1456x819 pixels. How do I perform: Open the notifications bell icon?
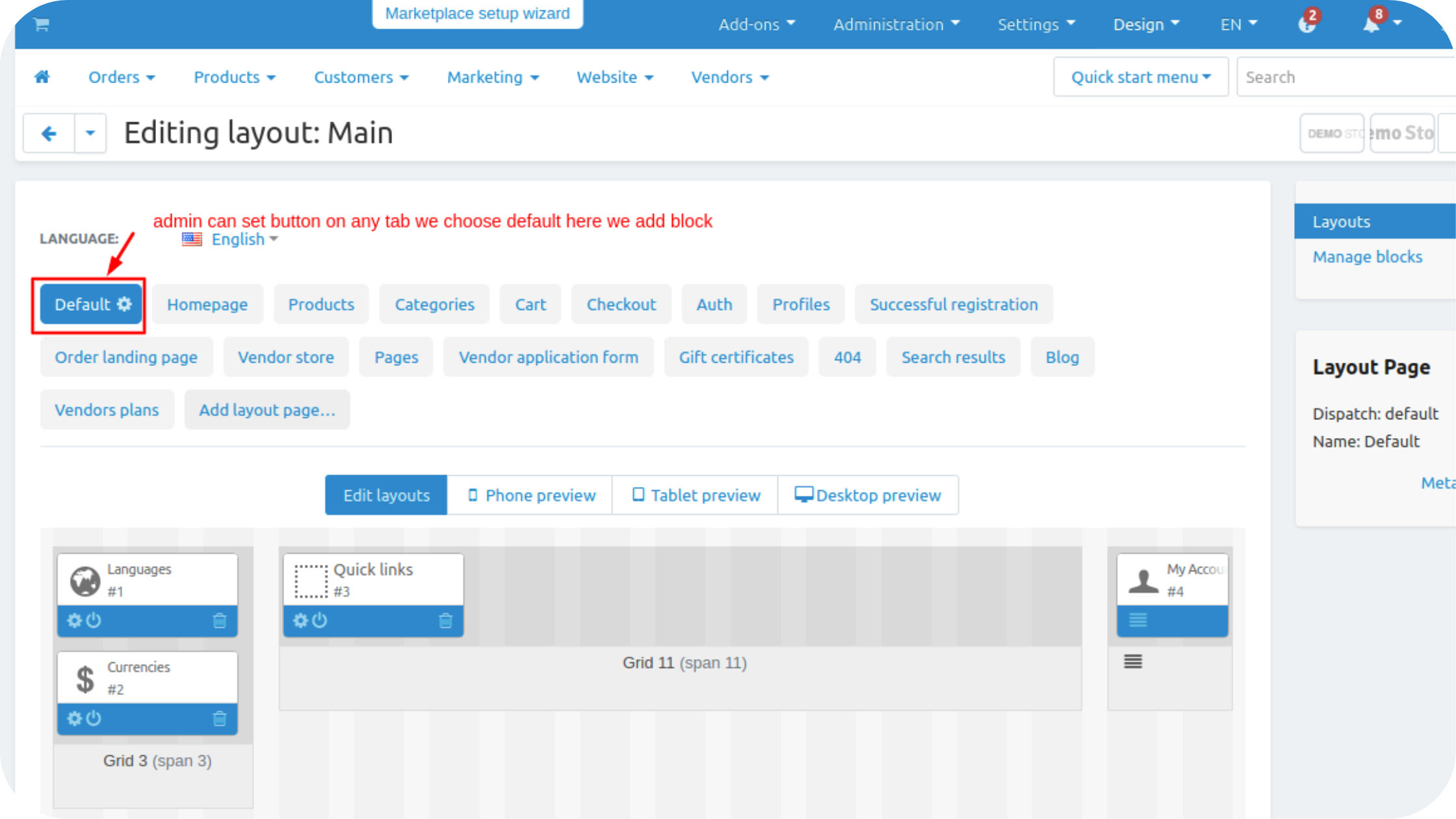point(1371,25)
